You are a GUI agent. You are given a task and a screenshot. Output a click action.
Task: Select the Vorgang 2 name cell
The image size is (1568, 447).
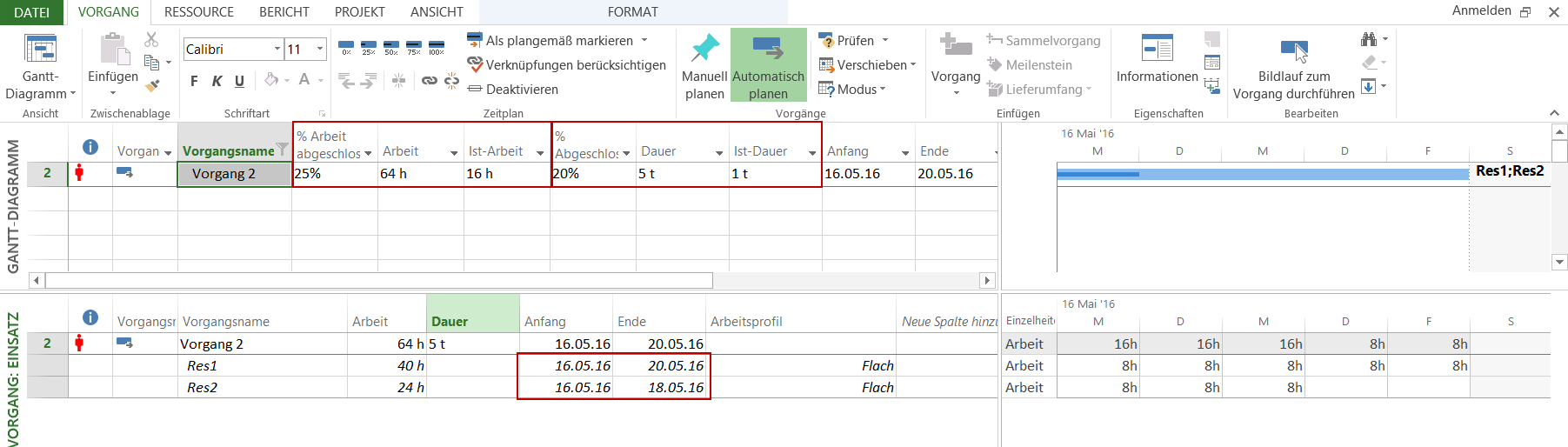[x=234, y=174]
